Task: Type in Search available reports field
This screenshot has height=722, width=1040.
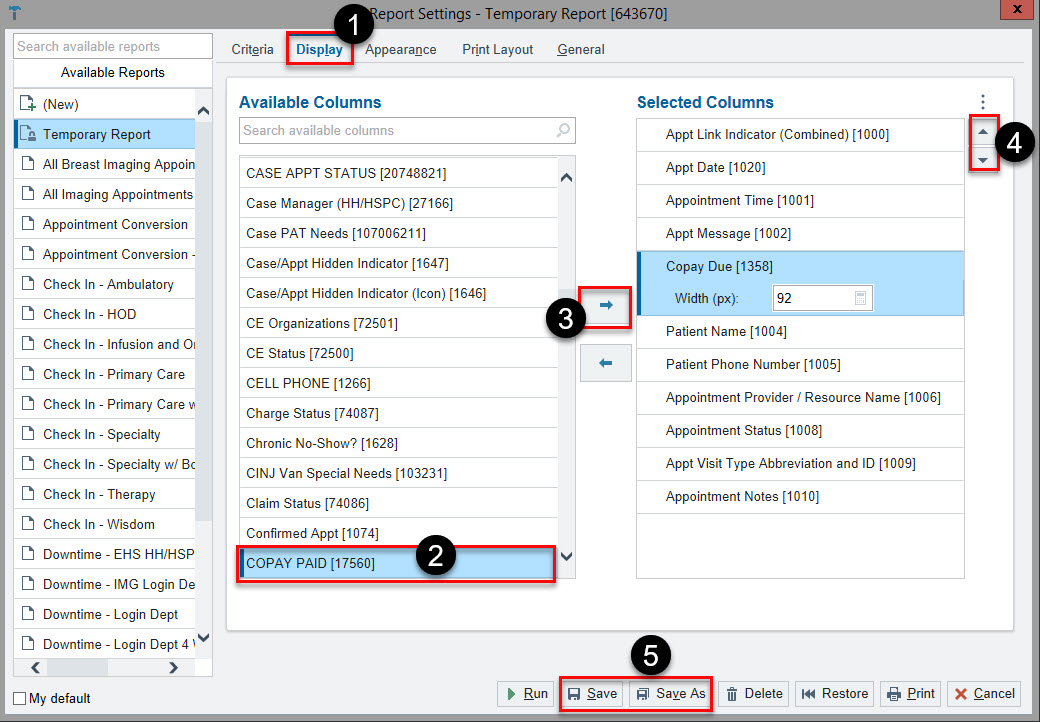Action: [x=113, y=46]
